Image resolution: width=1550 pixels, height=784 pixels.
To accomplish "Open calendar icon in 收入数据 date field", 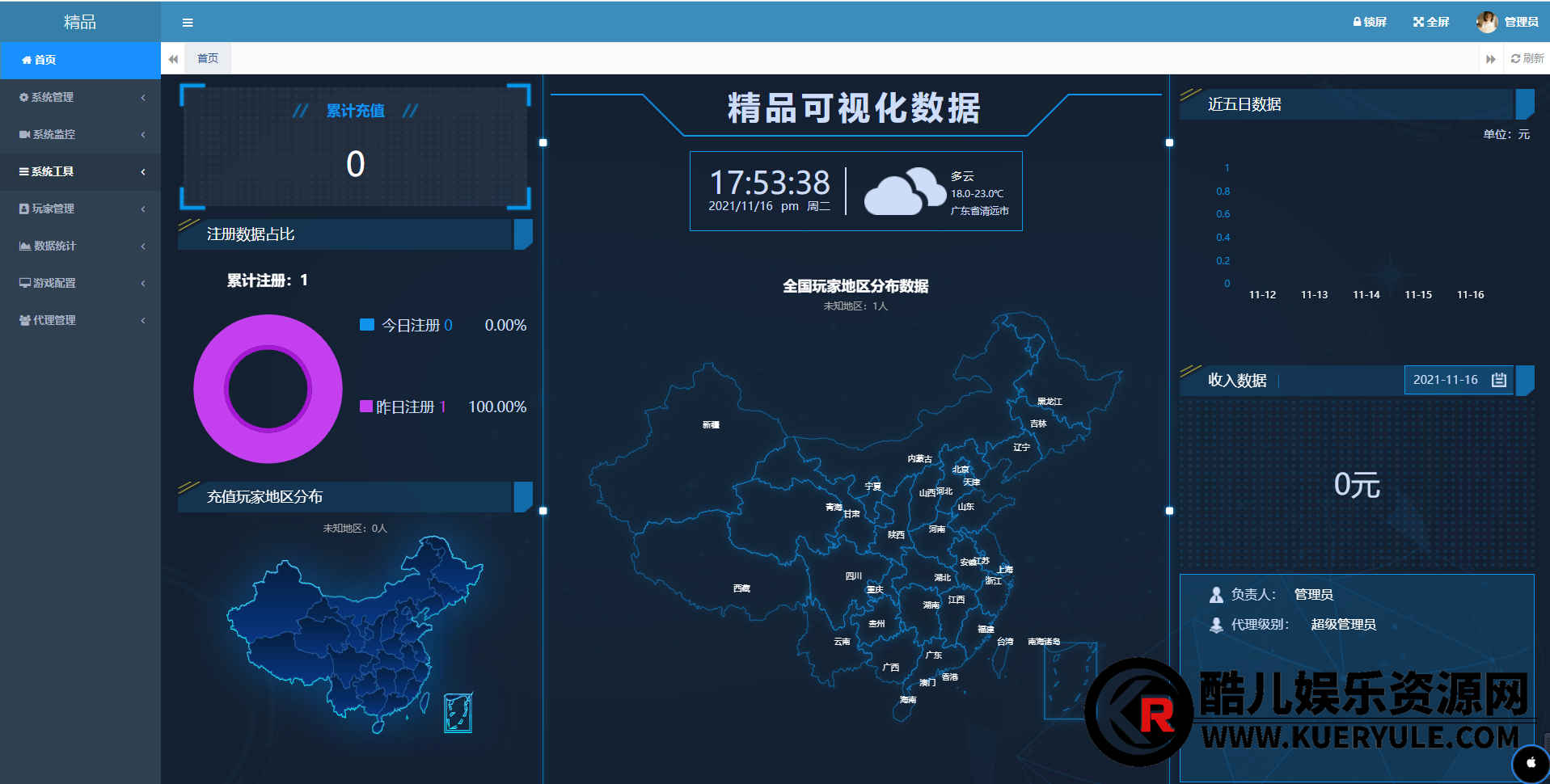I will click(1499, 380).
